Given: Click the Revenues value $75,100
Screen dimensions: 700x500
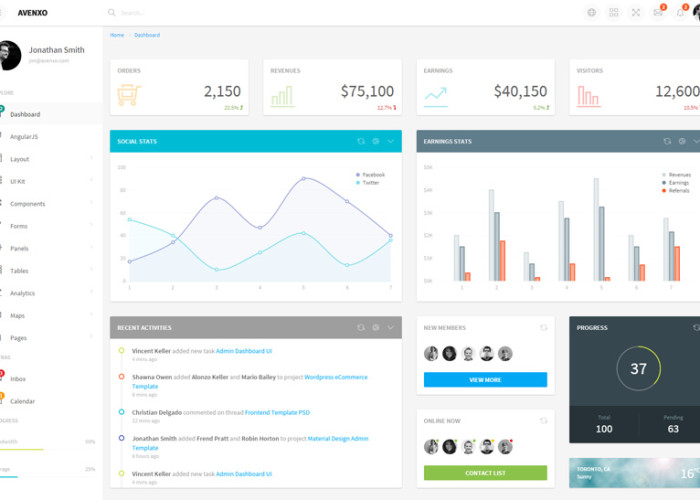Looking at the screenshot, I should [367, 91].
